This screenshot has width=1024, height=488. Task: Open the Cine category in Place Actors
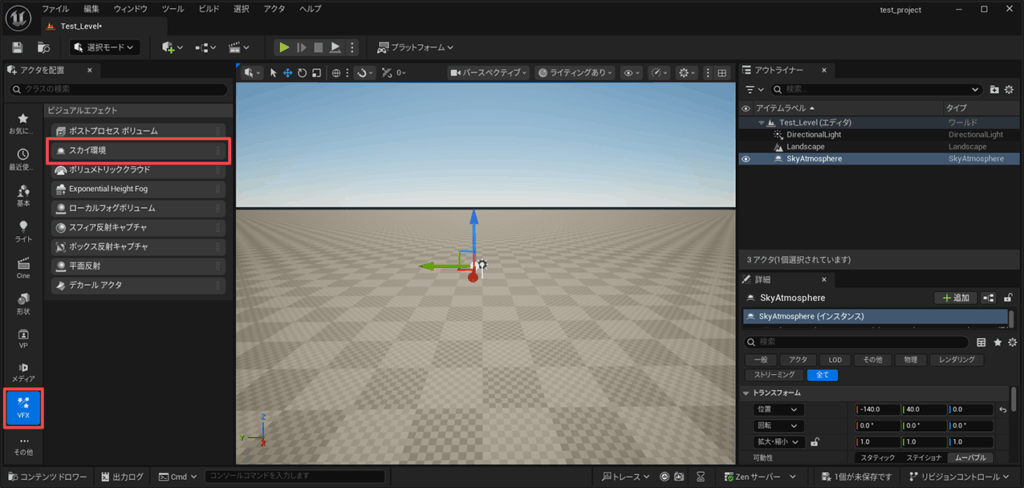coord(23,268)
